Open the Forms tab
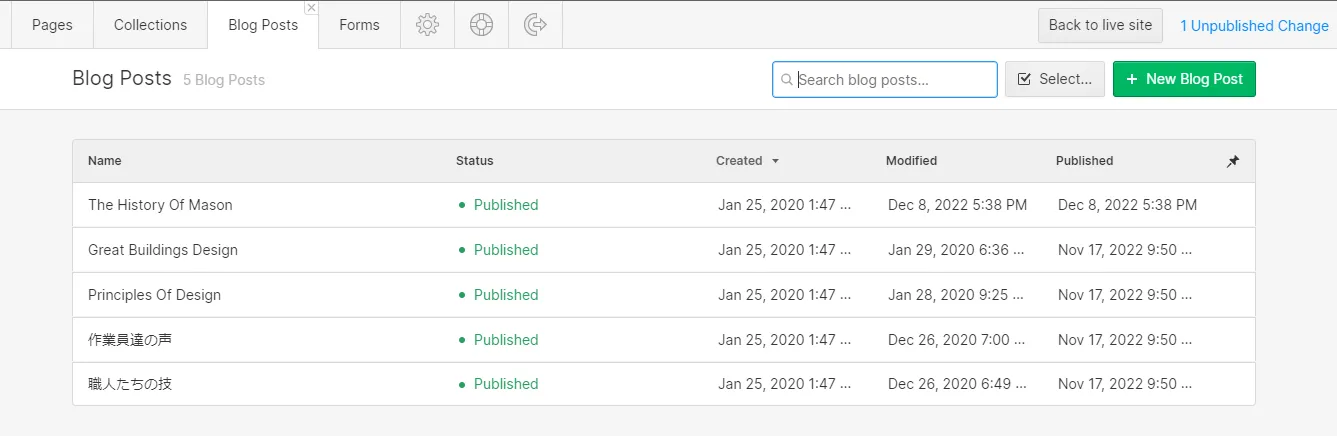The width and height of the screenshot is (1337, 436). [359, 25]
